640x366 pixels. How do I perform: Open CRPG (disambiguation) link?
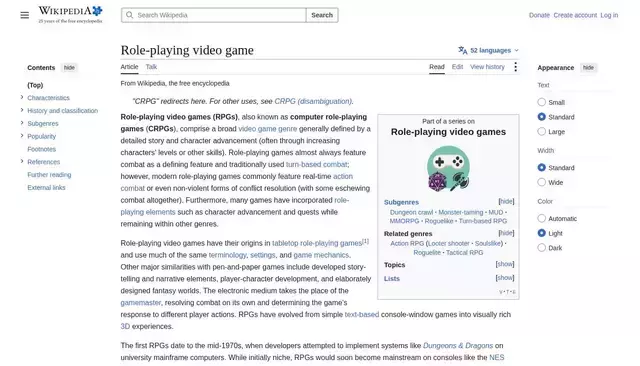pyautogui.click(x=313, y=101)
